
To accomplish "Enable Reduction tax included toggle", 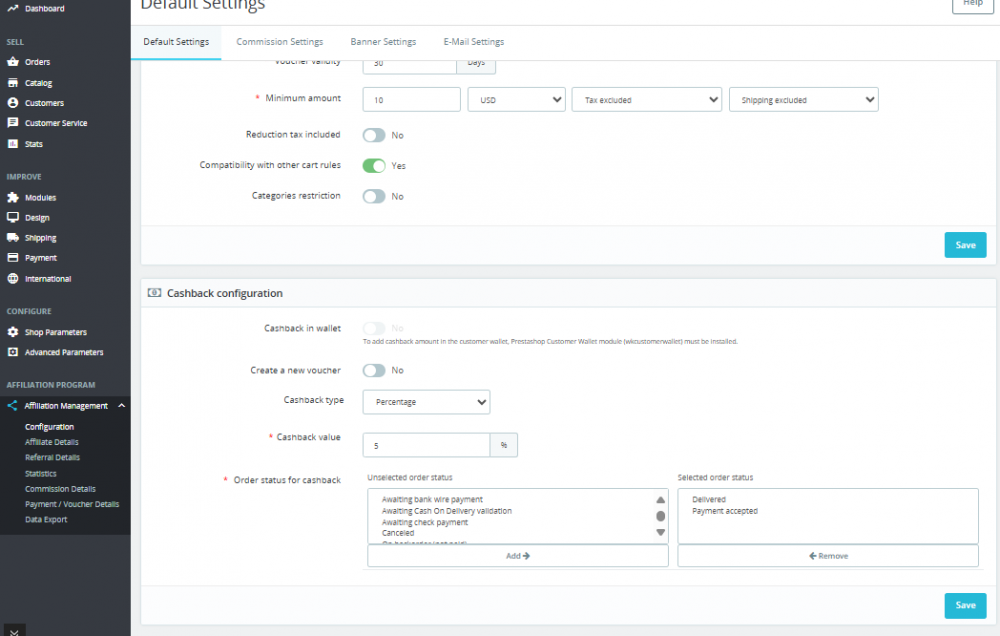I will 374,135.
